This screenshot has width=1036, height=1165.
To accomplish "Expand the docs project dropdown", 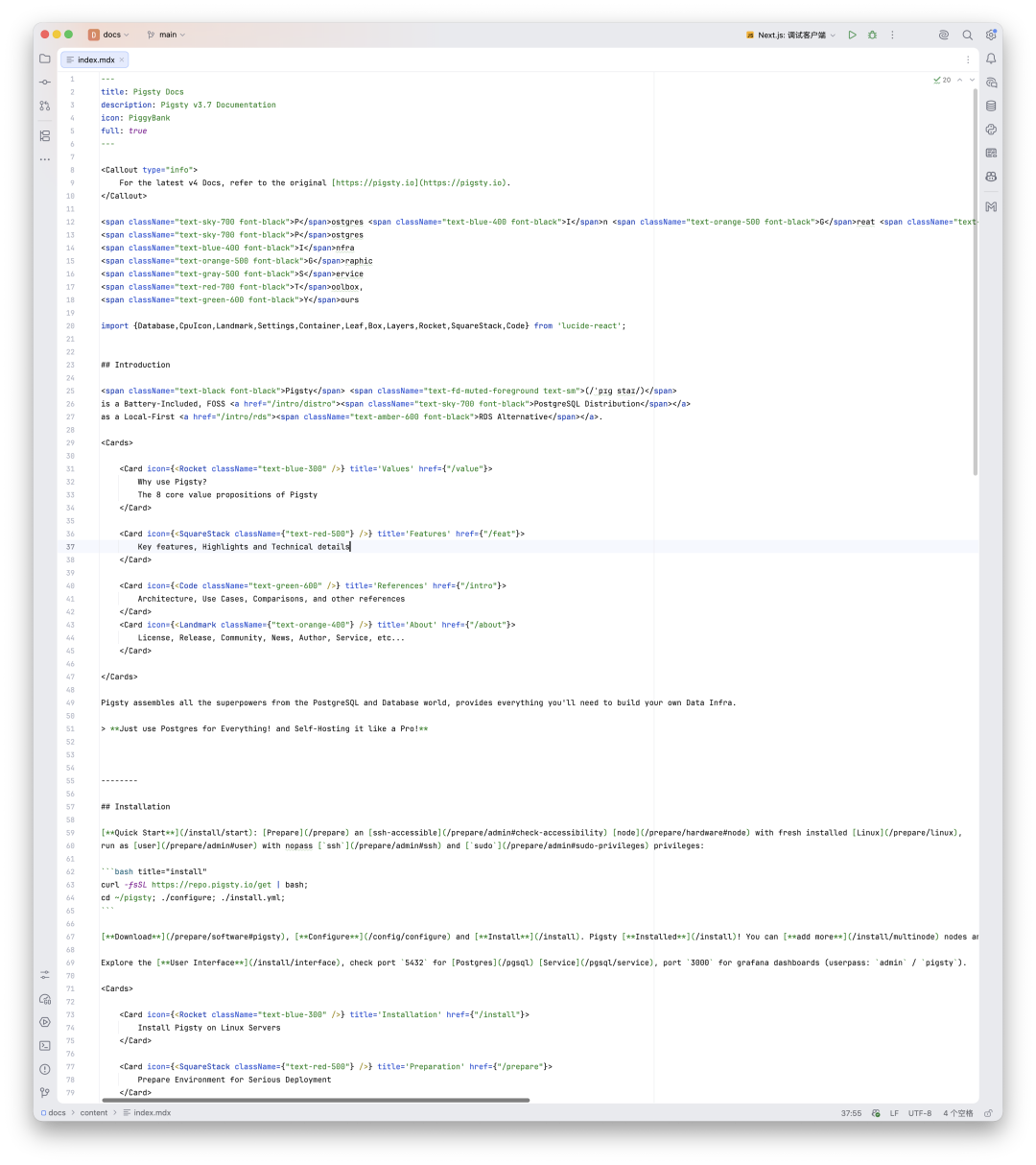I will (108, 35).
